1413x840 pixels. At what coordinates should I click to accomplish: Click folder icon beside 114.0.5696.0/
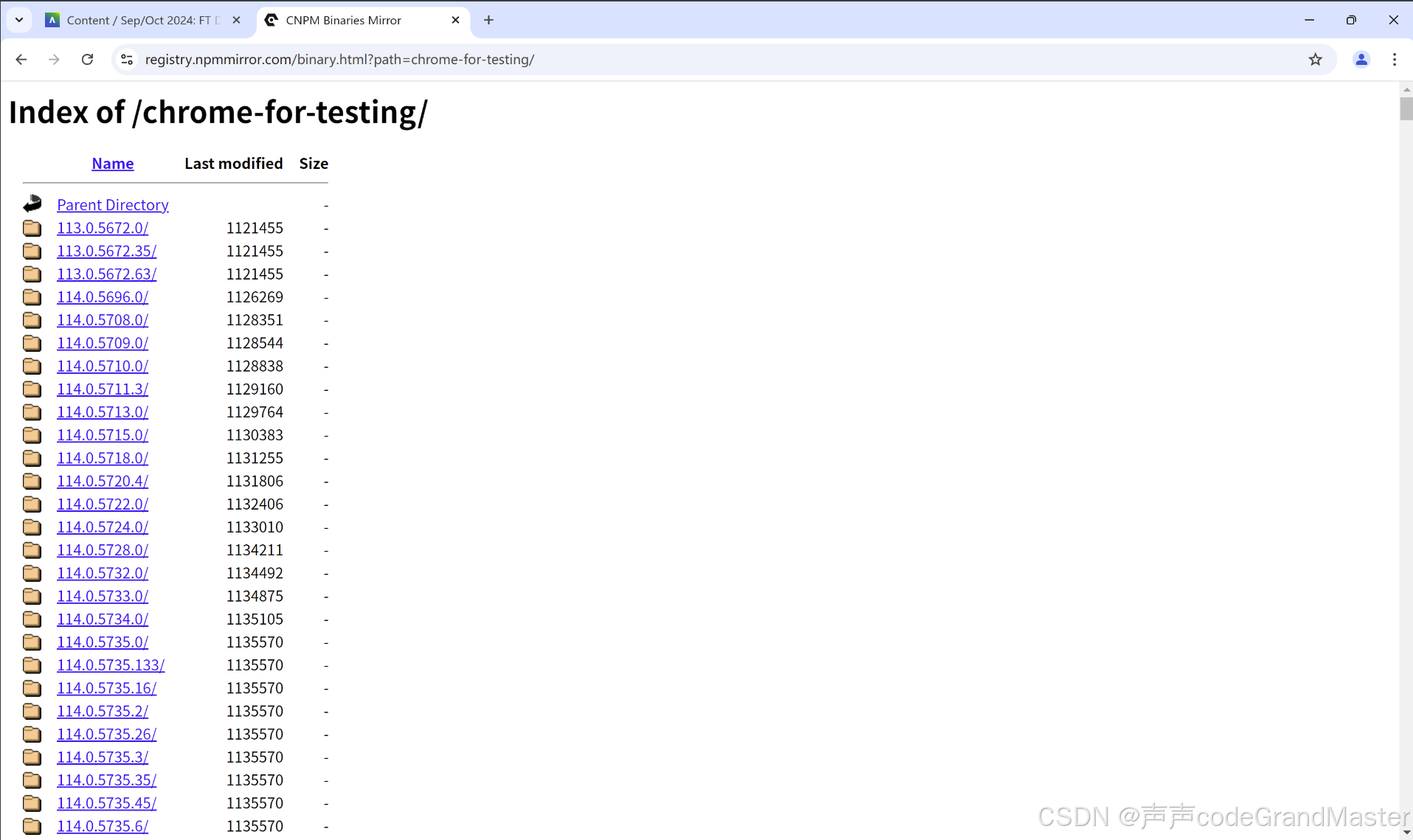pos(32,296)
